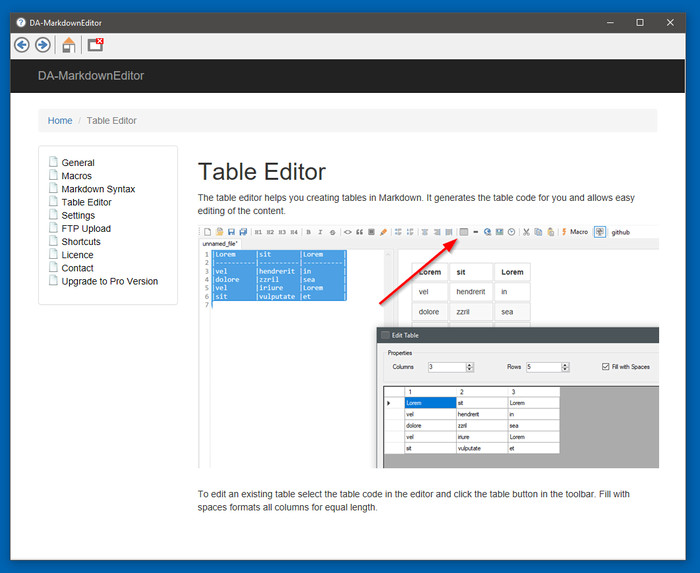Click the github label in screenshot toolbar
The height and width of the screenshot is (573, 700).
(621, 232)
